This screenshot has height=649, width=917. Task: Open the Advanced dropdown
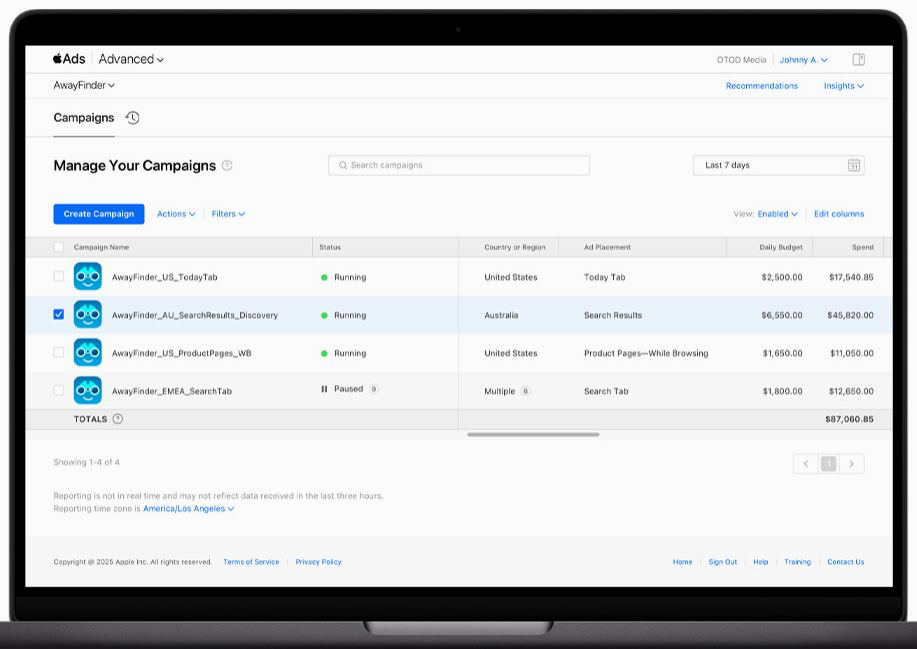coord(131,59)
